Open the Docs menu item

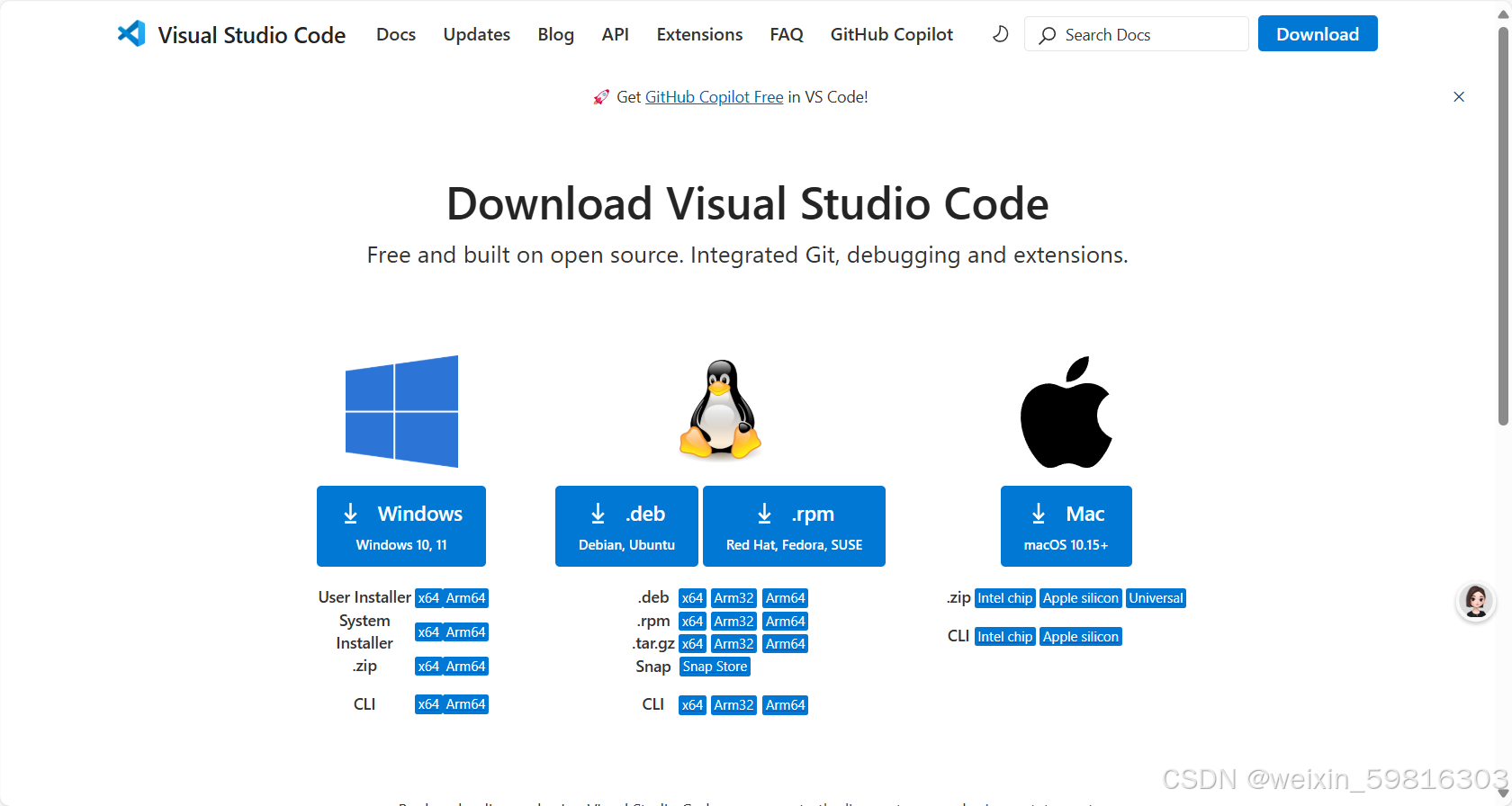396,34
